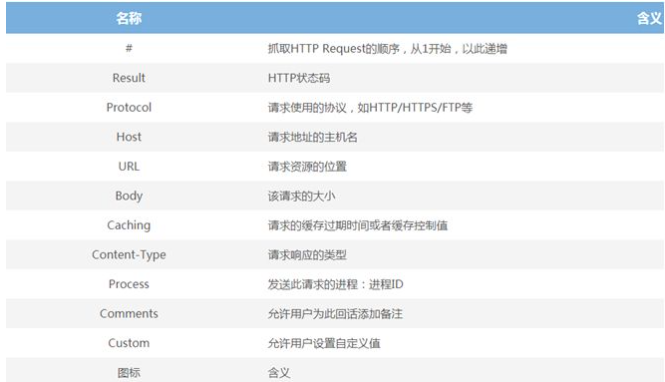Screen dimensions: 665x382
Task: Click the HTTP状态码 description text
Action: pyautogui.click(x=299, y=78)
